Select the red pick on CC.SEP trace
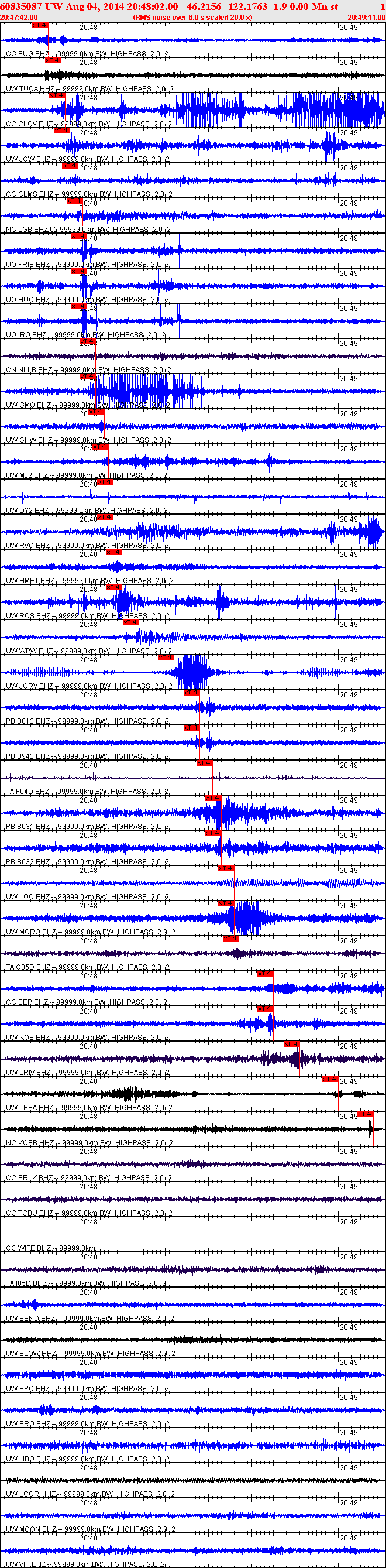This screenshot has width=386, height=1568. click(264, 974)
